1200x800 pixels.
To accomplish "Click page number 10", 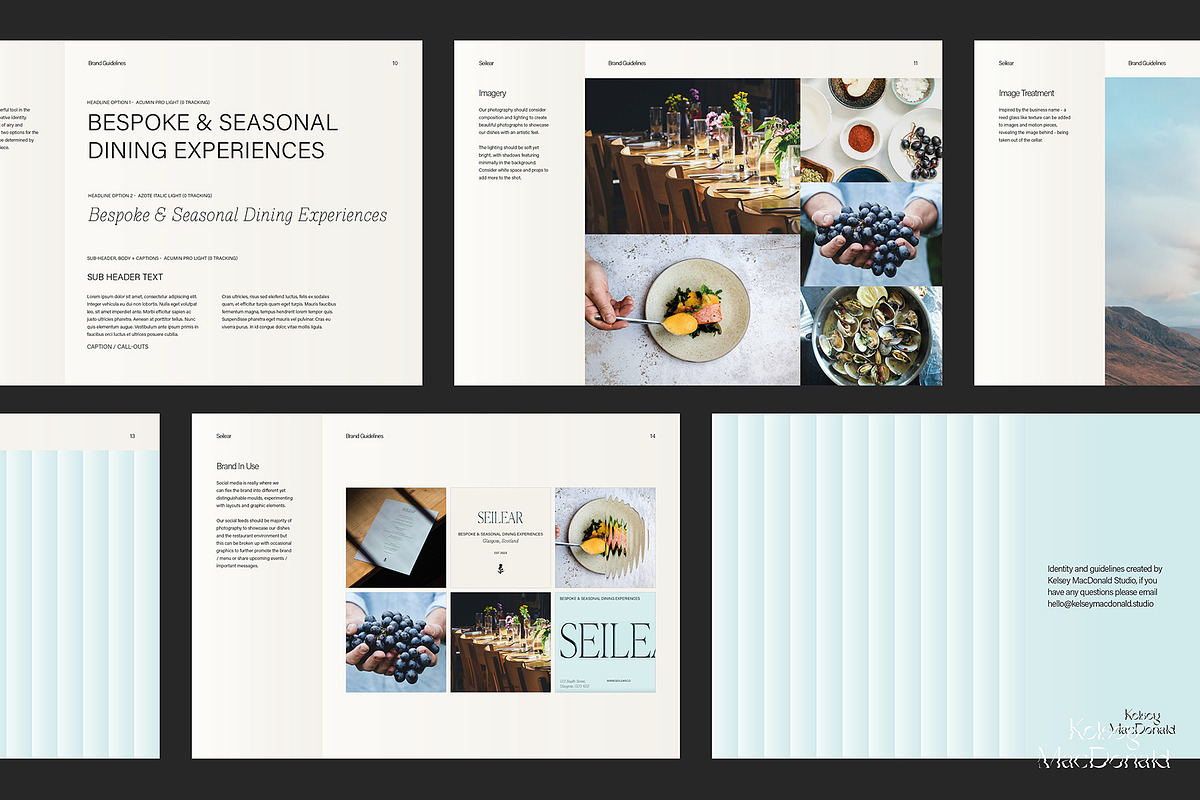I will (395, 63).
